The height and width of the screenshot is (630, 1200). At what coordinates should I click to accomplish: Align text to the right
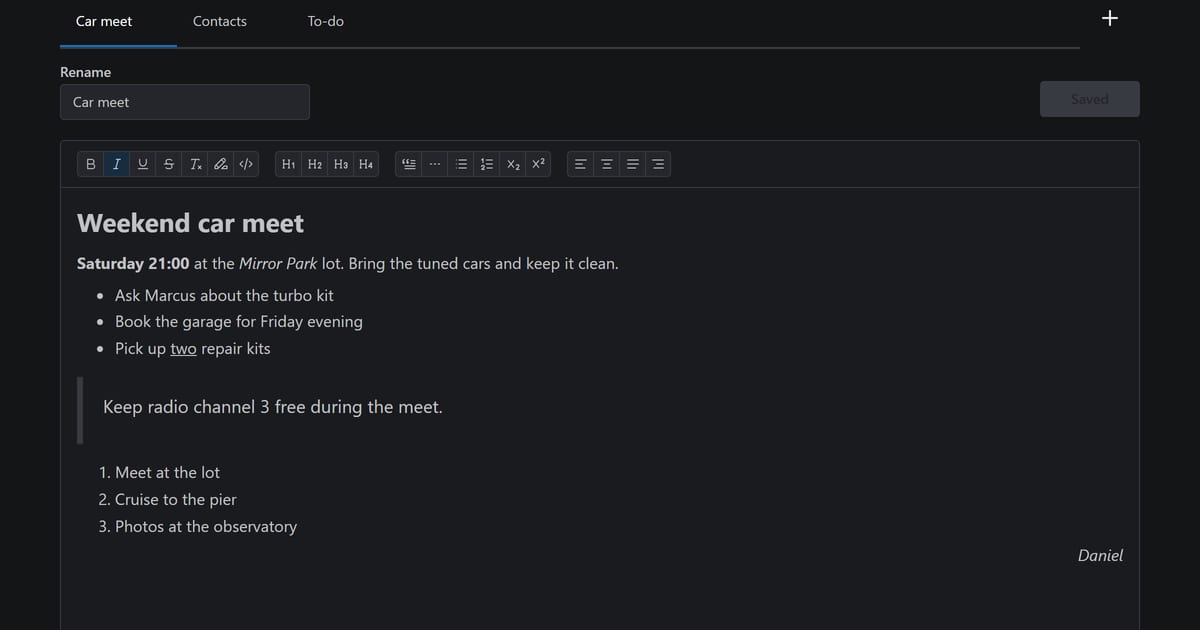[657, 164]
